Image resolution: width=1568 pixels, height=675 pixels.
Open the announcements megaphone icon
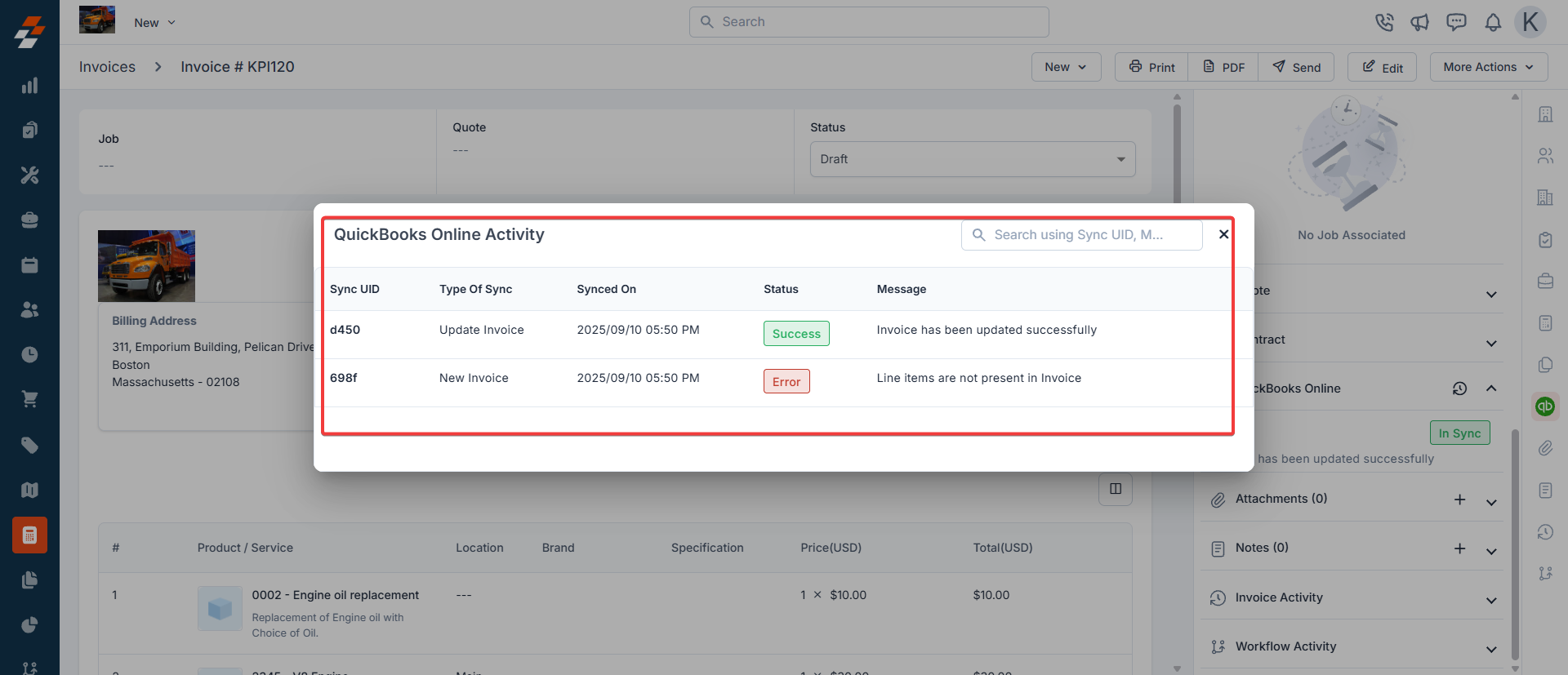point(1419,22)
